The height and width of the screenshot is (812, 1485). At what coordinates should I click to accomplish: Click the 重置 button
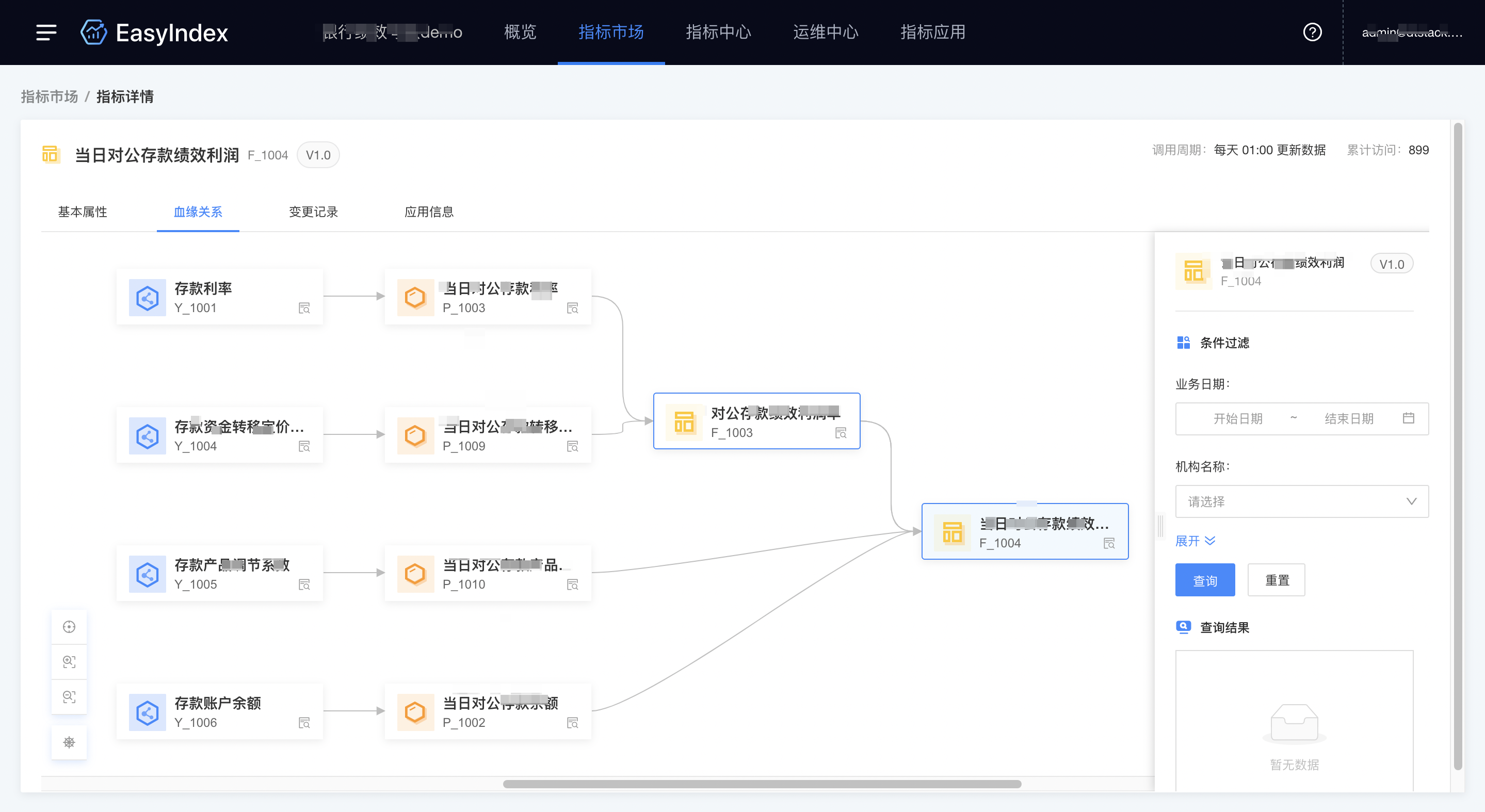tap(1277, 580)
